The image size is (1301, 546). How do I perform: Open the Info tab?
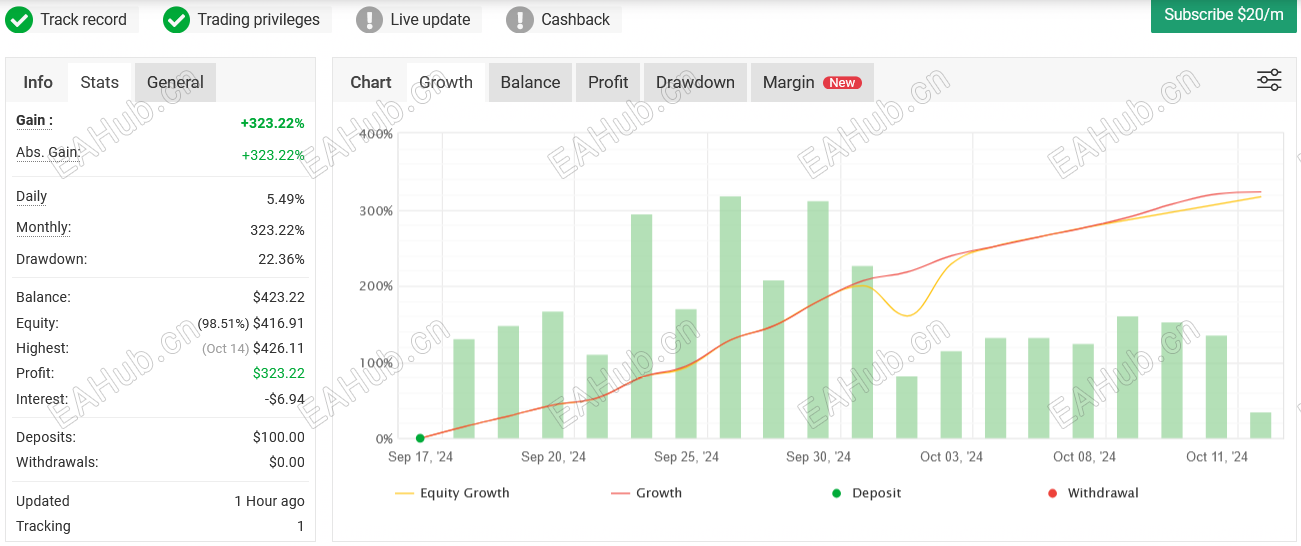38,82
